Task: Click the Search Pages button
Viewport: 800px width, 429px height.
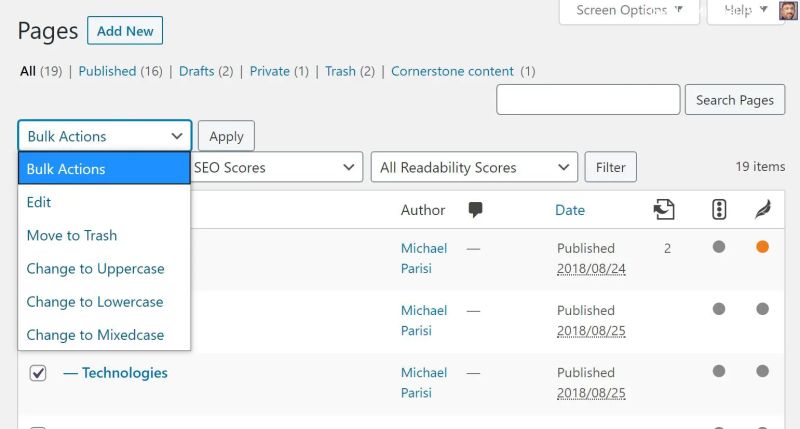Action: (735, 100)
